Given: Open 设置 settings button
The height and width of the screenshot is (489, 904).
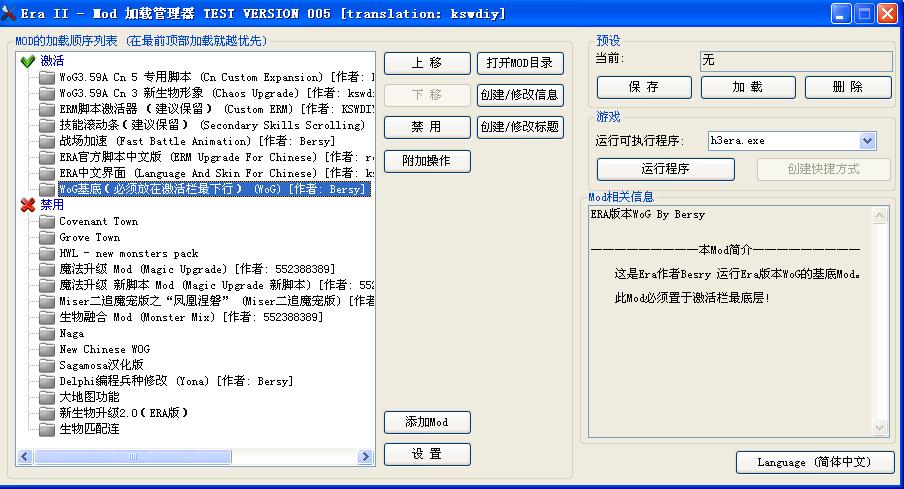Looking at the screenshot, I should (x=427, y=454).
